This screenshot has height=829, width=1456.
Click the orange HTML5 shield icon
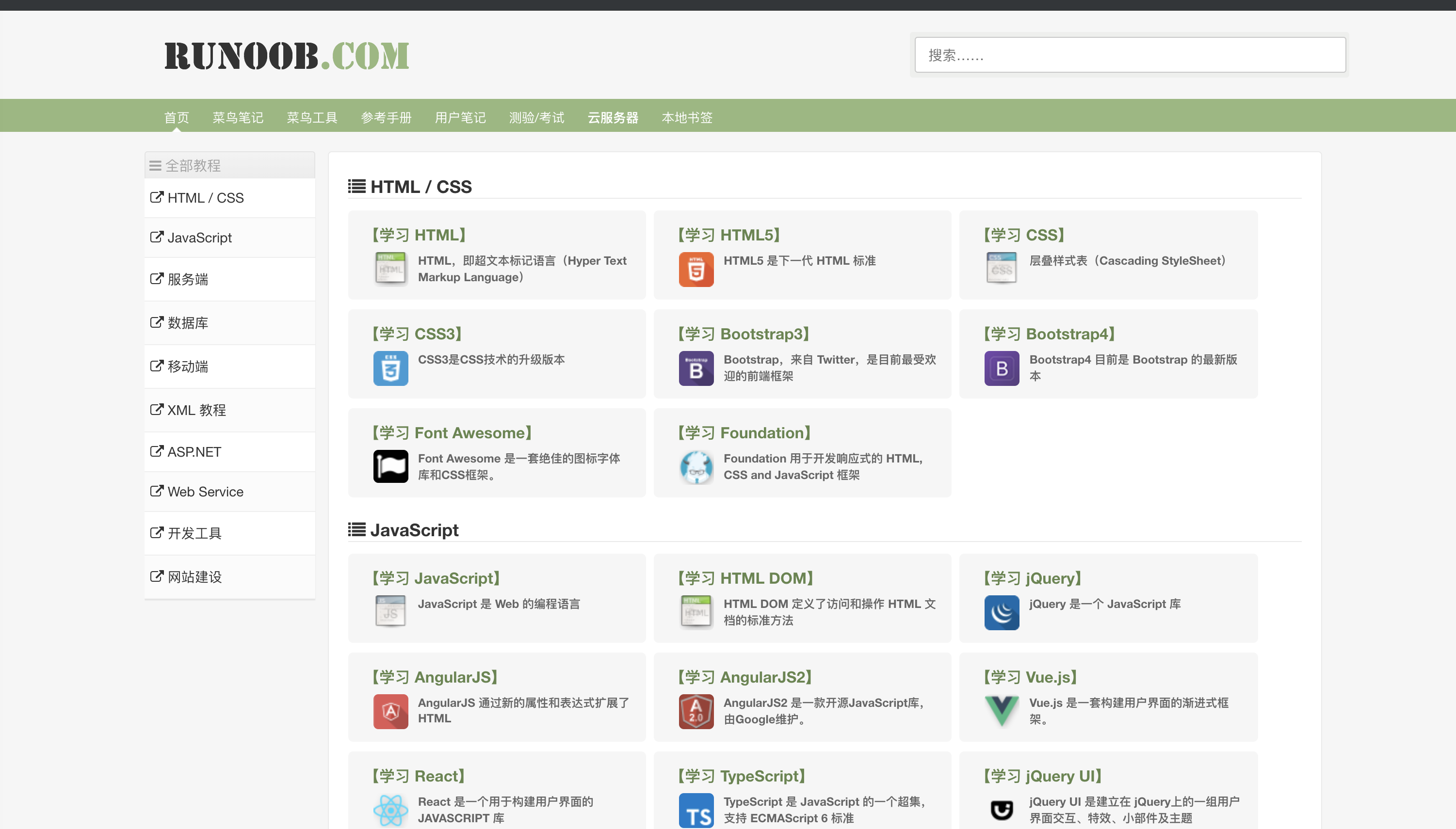click(696, 269)
